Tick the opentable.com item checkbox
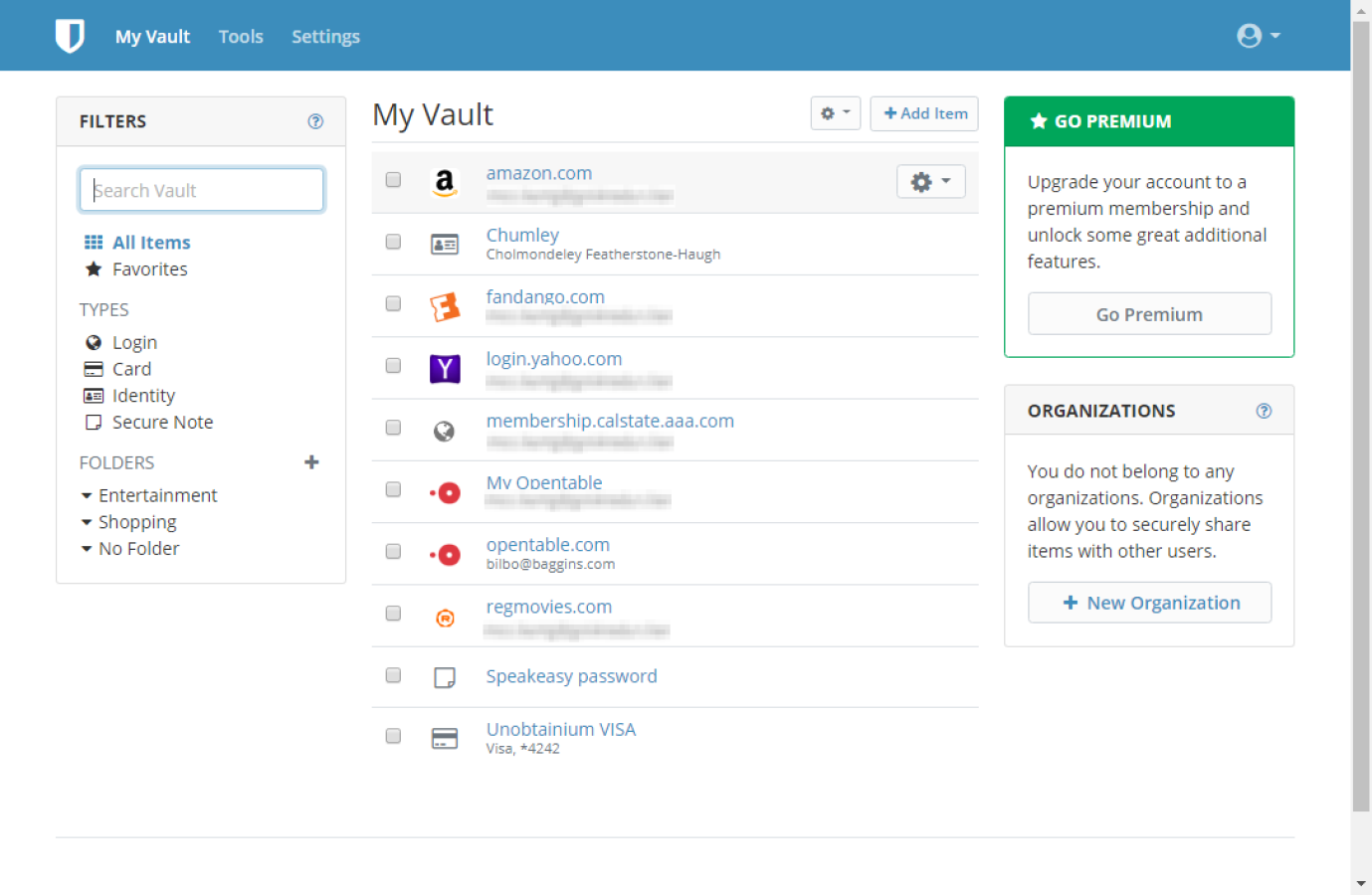The height and width of the screenshot is (895, 1372). click(393, 551)
